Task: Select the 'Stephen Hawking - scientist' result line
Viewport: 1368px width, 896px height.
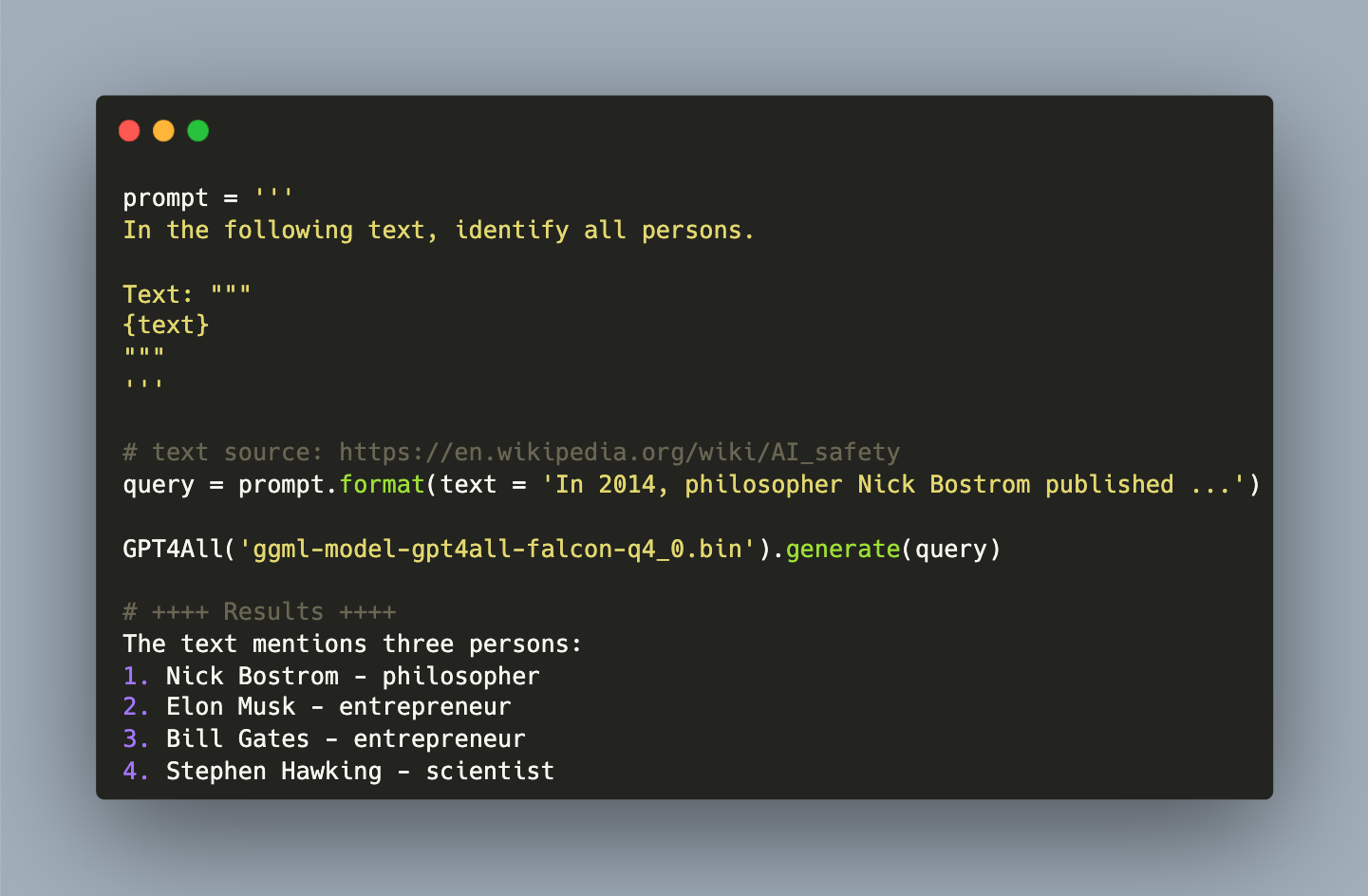Action: [x=360, y=771]
